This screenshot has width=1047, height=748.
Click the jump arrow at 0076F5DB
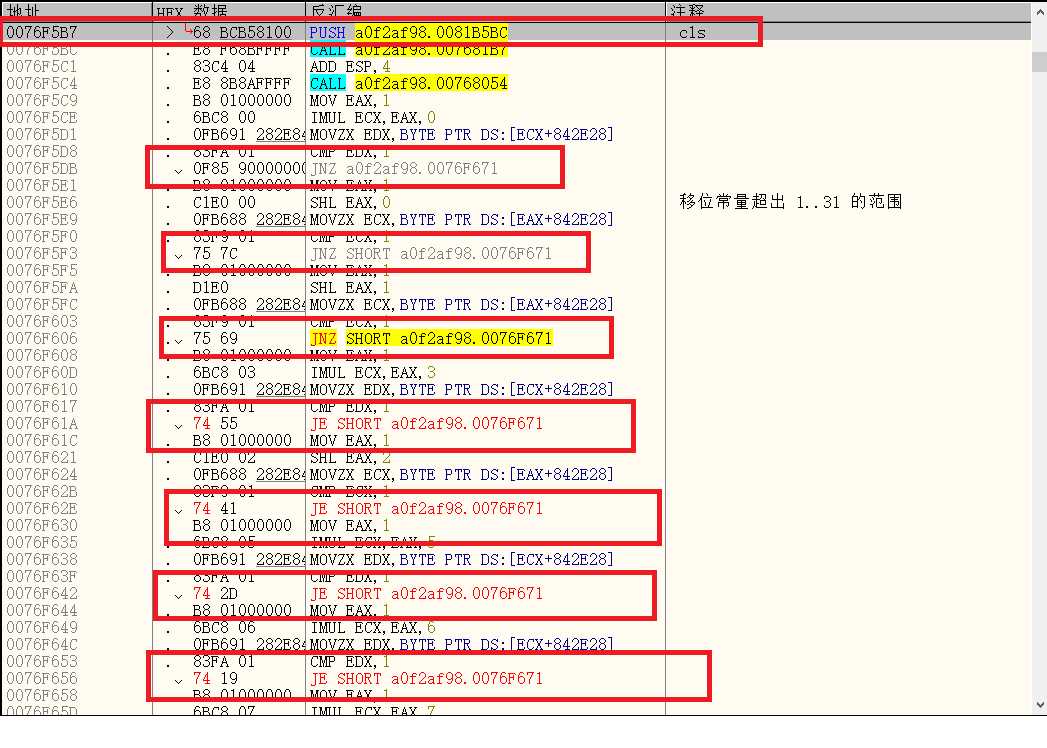pyautogui.click(x=178, y=170)
